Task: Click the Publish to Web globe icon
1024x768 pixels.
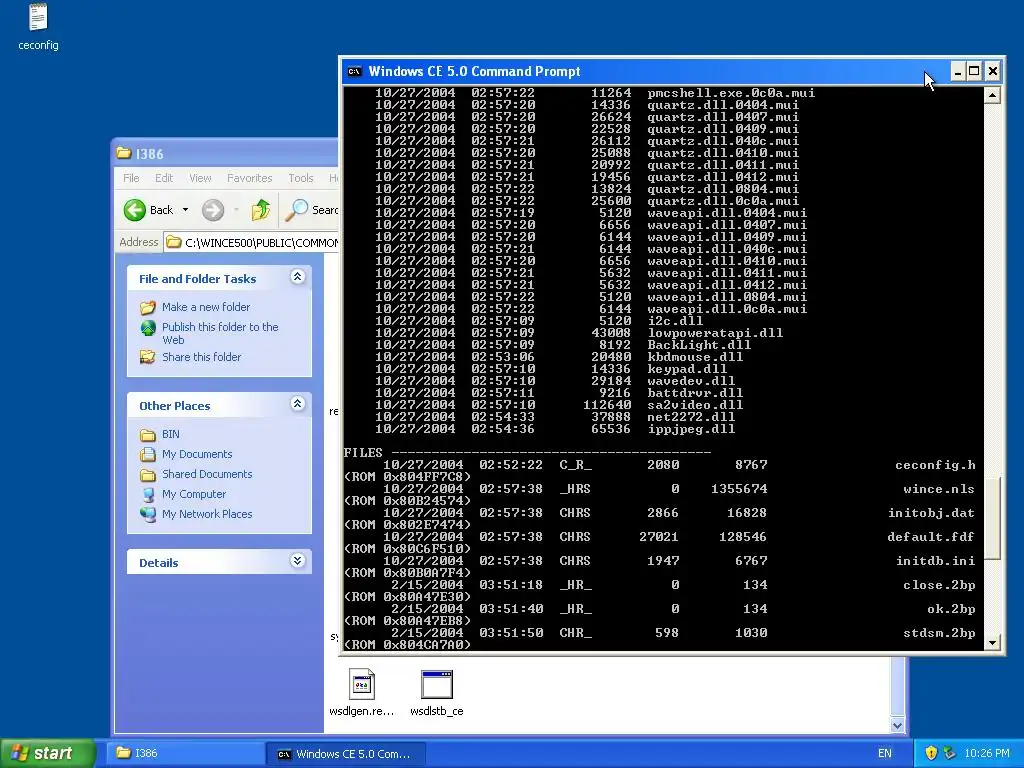Action: (148, 327)
